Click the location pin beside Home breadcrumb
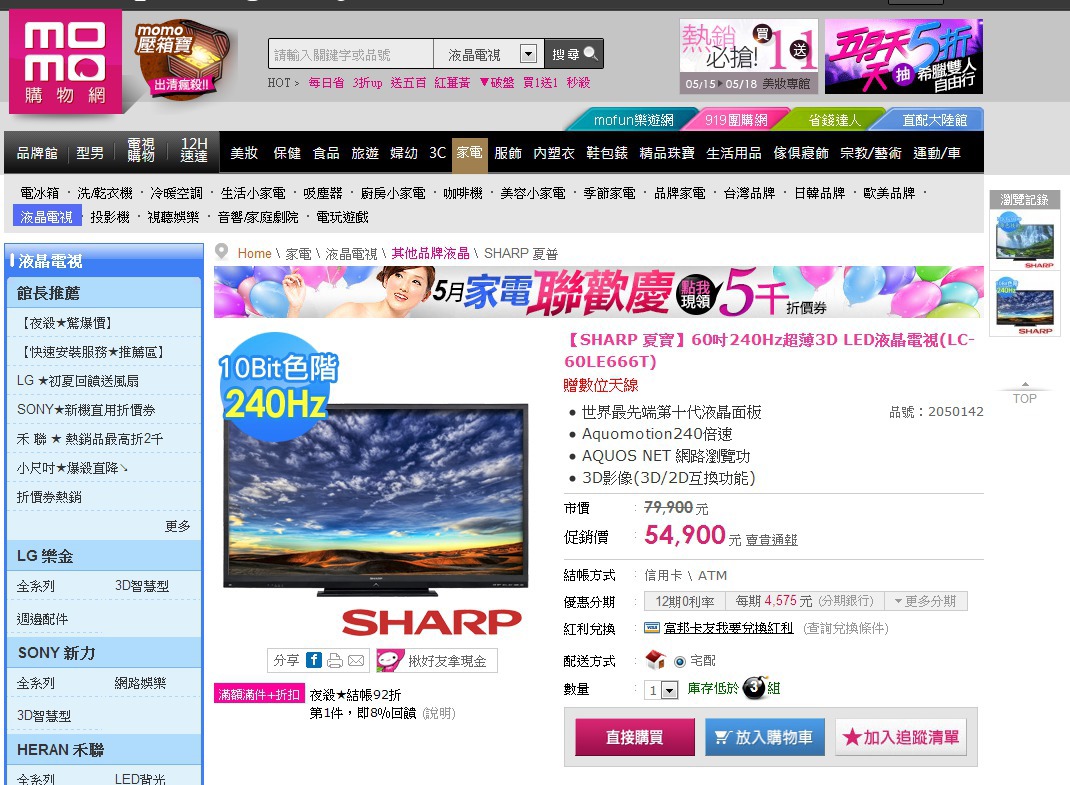The height and width of the screenshot is (785, 1070). (x=221, y=252)
